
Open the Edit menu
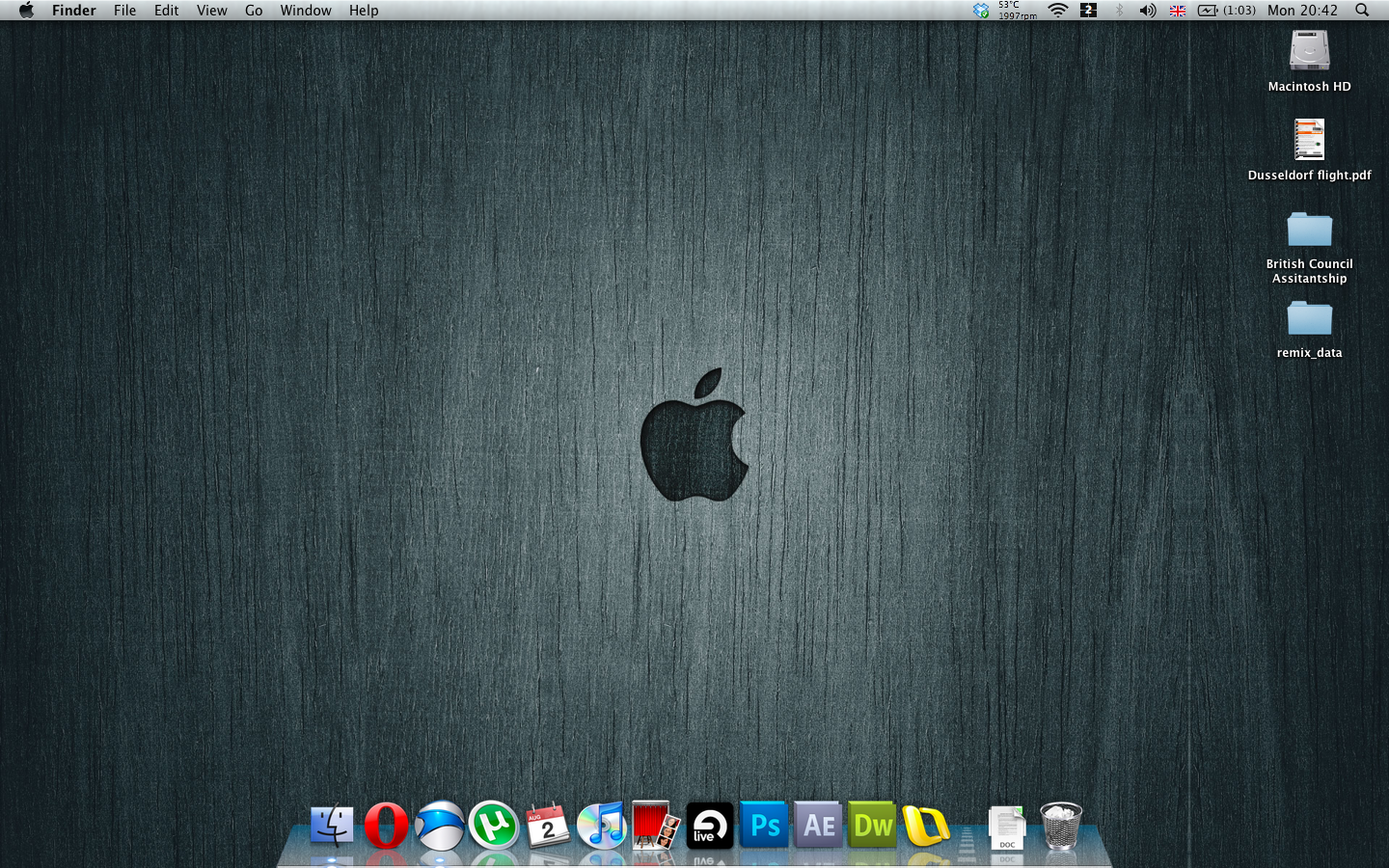click(x=167, y=11)
